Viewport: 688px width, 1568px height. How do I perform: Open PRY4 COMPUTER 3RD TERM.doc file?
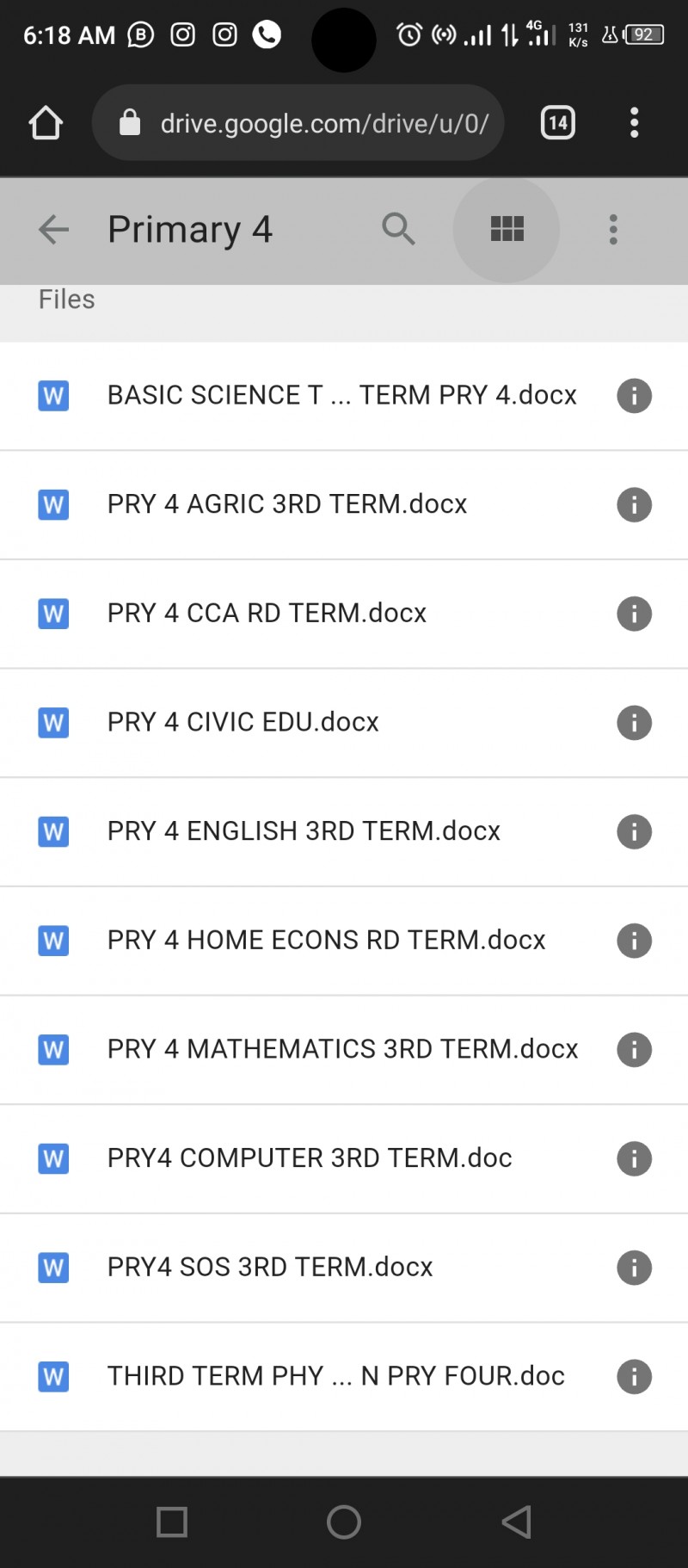[310, 1158]
